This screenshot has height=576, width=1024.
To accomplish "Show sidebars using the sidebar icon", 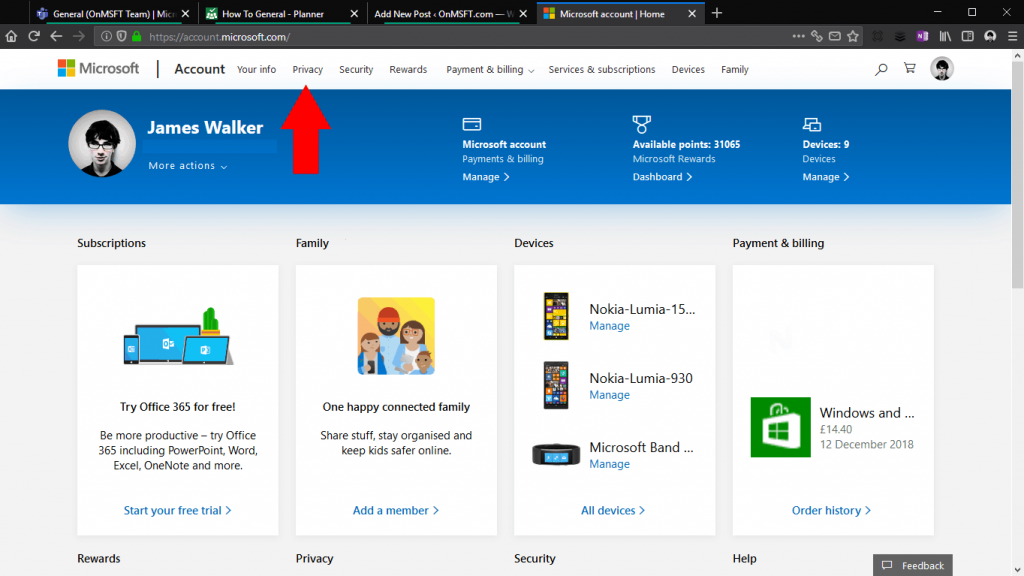I will click(968, 37).
